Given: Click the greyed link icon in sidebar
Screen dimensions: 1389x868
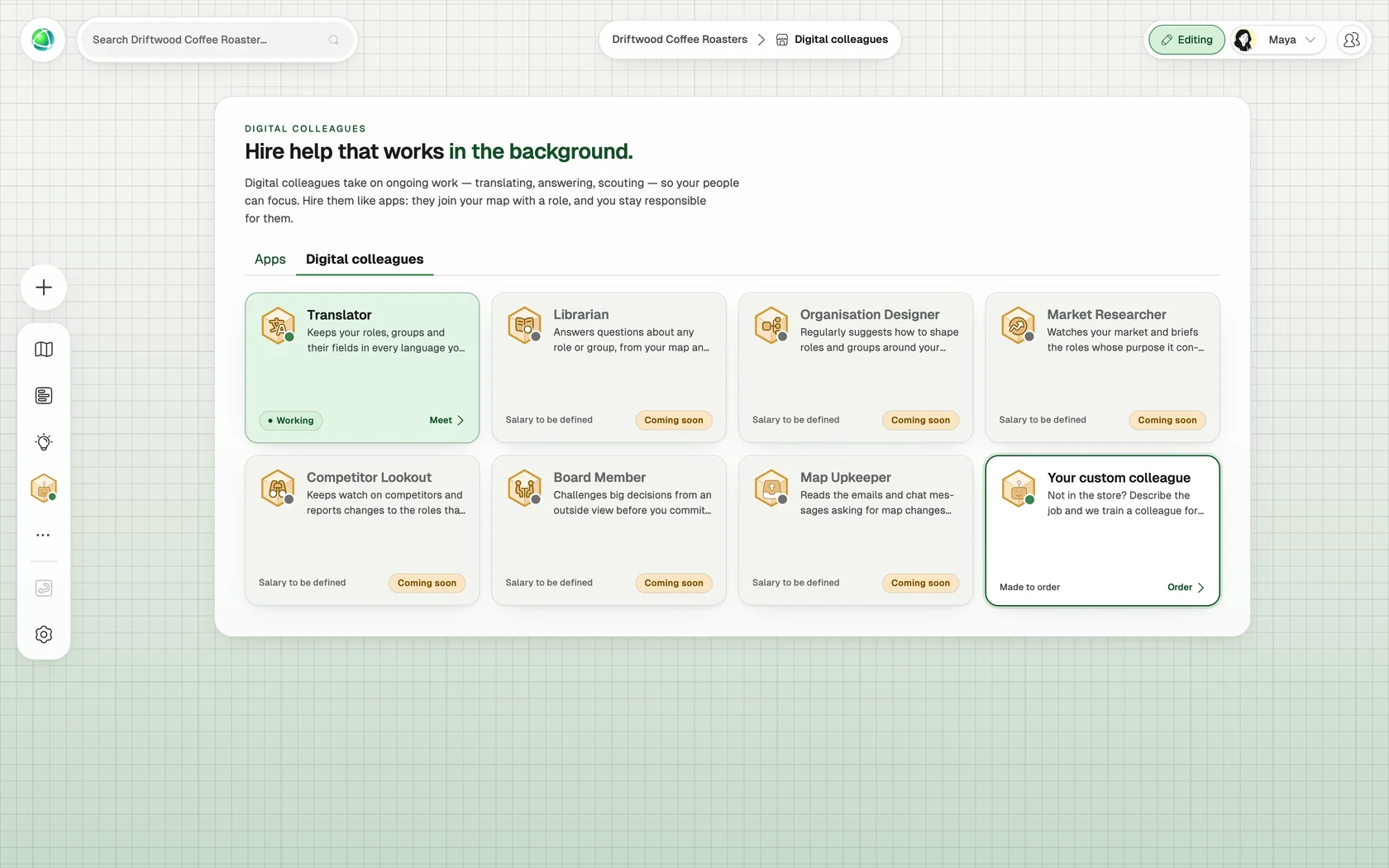Looking at the screenshot, I should pyautogui.click(x=44, y=589).
